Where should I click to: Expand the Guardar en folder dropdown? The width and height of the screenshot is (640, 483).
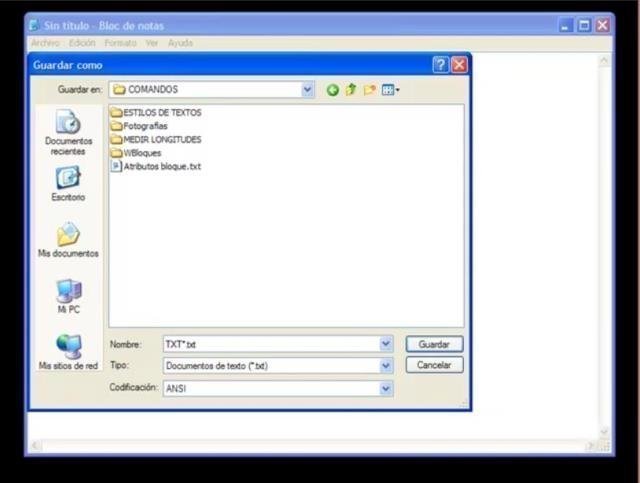coord(307,89)
